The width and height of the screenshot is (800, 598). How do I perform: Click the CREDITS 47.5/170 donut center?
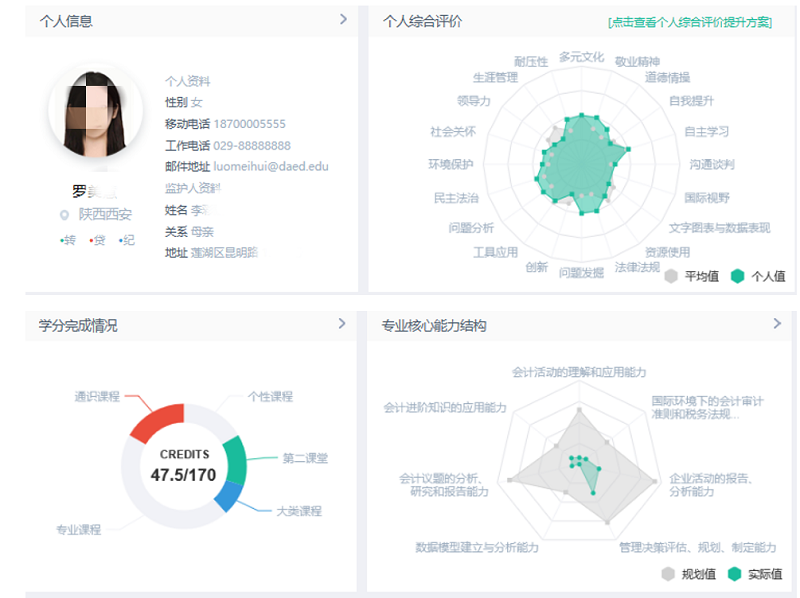(183, 466)
